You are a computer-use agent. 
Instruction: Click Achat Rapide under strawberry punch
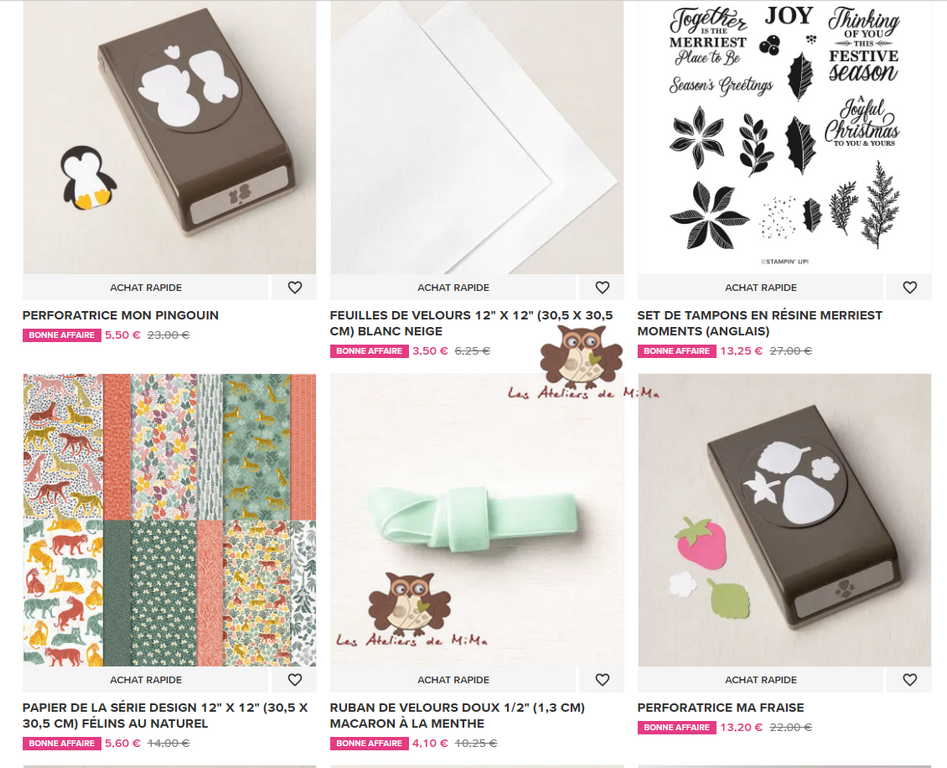tap(760, 679)
